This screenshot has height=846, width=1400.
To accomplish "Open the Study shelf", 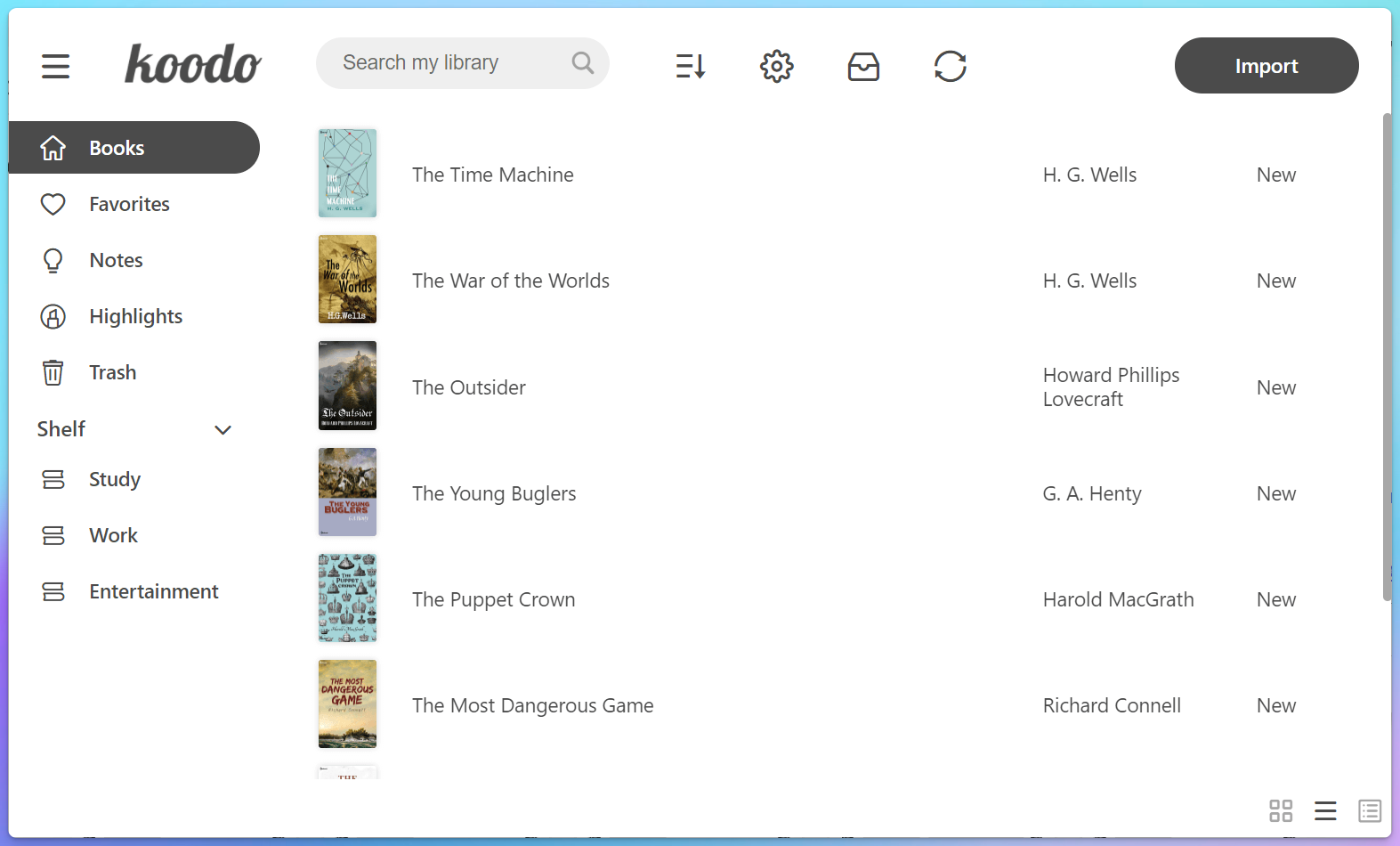I will tap(115, 479).
